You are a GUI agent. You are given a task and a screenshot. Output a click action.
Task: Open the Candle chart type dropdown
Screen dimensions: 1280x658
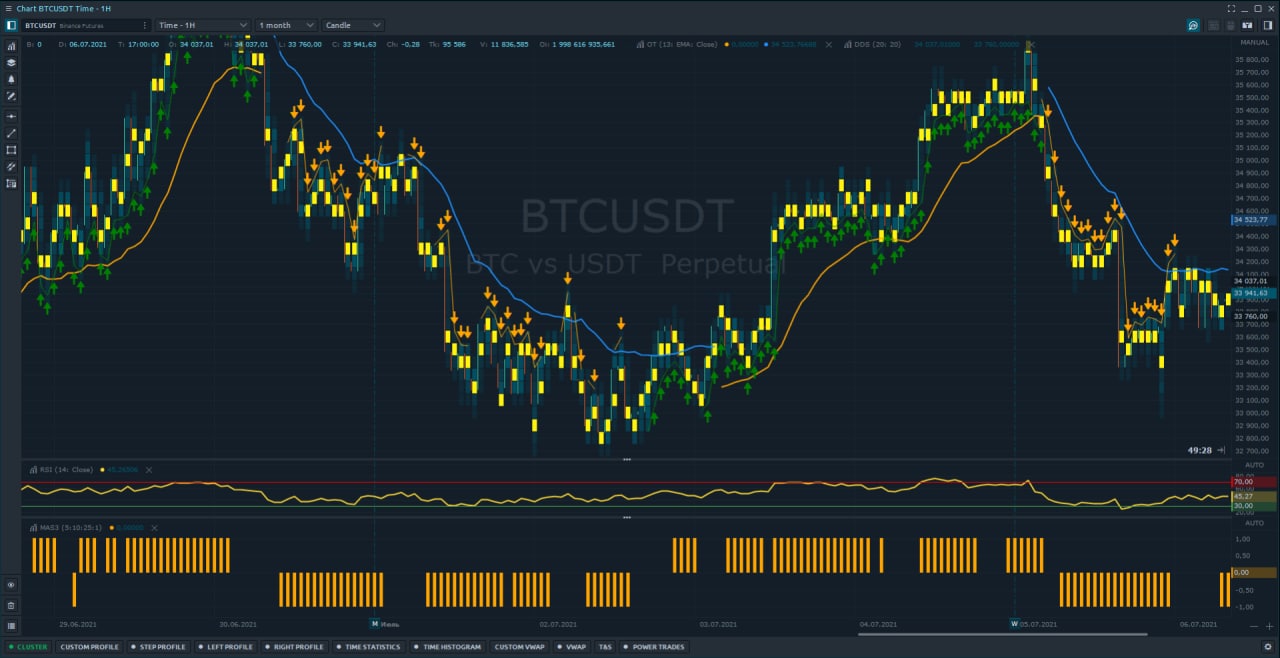pos(352,25)
